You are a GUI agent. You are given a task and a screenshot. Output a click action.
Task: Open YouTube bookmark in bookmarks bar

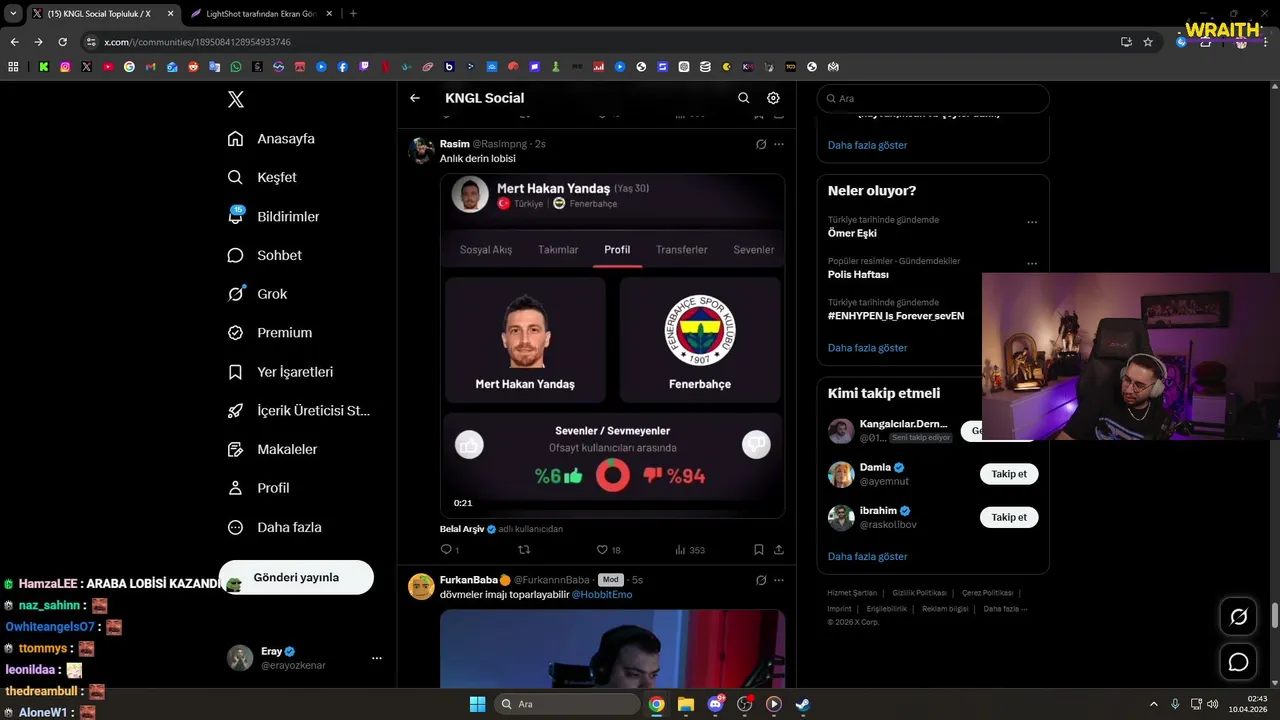coord(108,67)
